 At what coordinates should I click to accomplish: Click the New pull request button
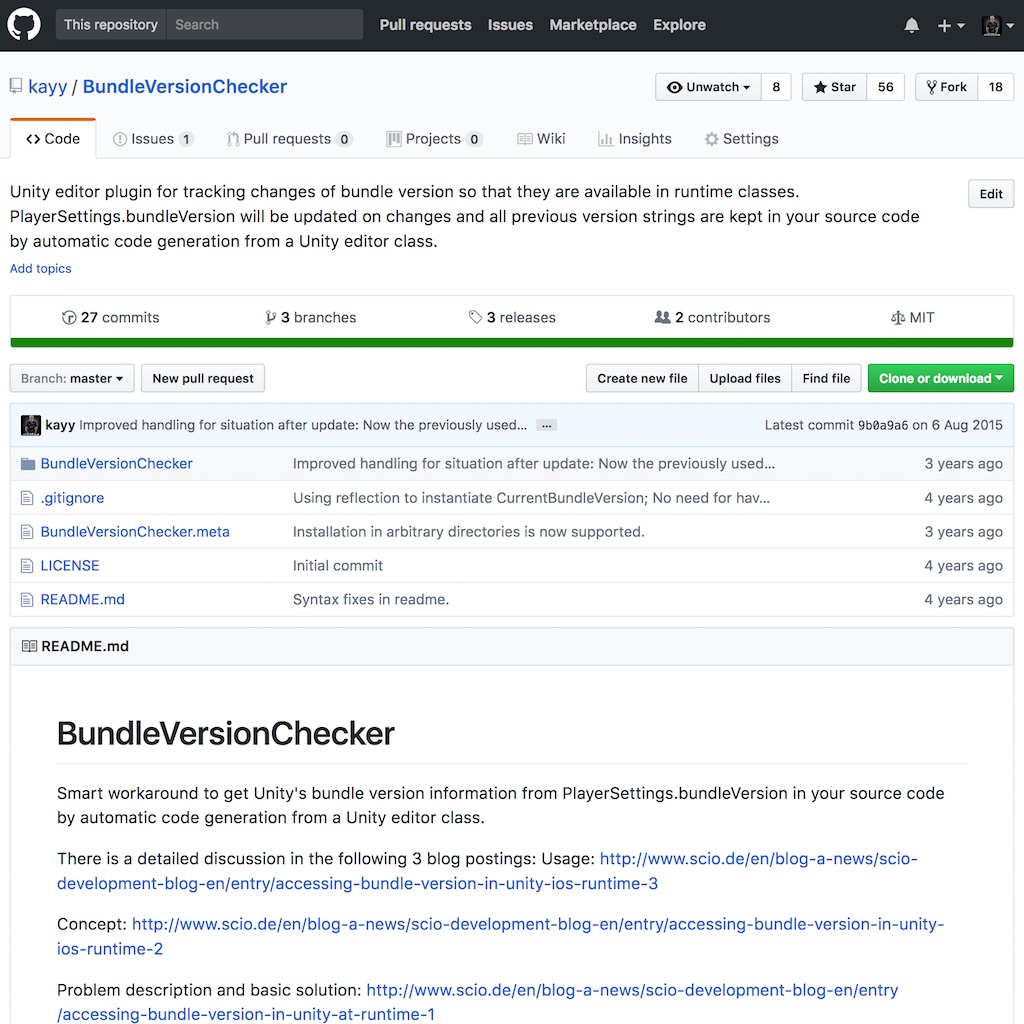(x=202, y=378)
